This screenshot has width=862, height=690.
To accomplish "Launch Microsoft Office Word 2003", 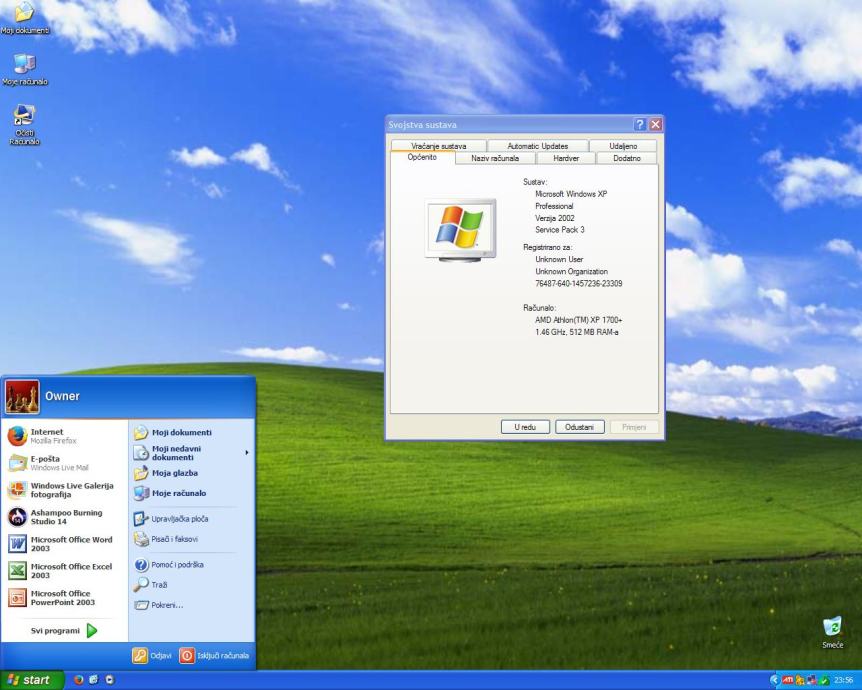I will pos(66,544).
